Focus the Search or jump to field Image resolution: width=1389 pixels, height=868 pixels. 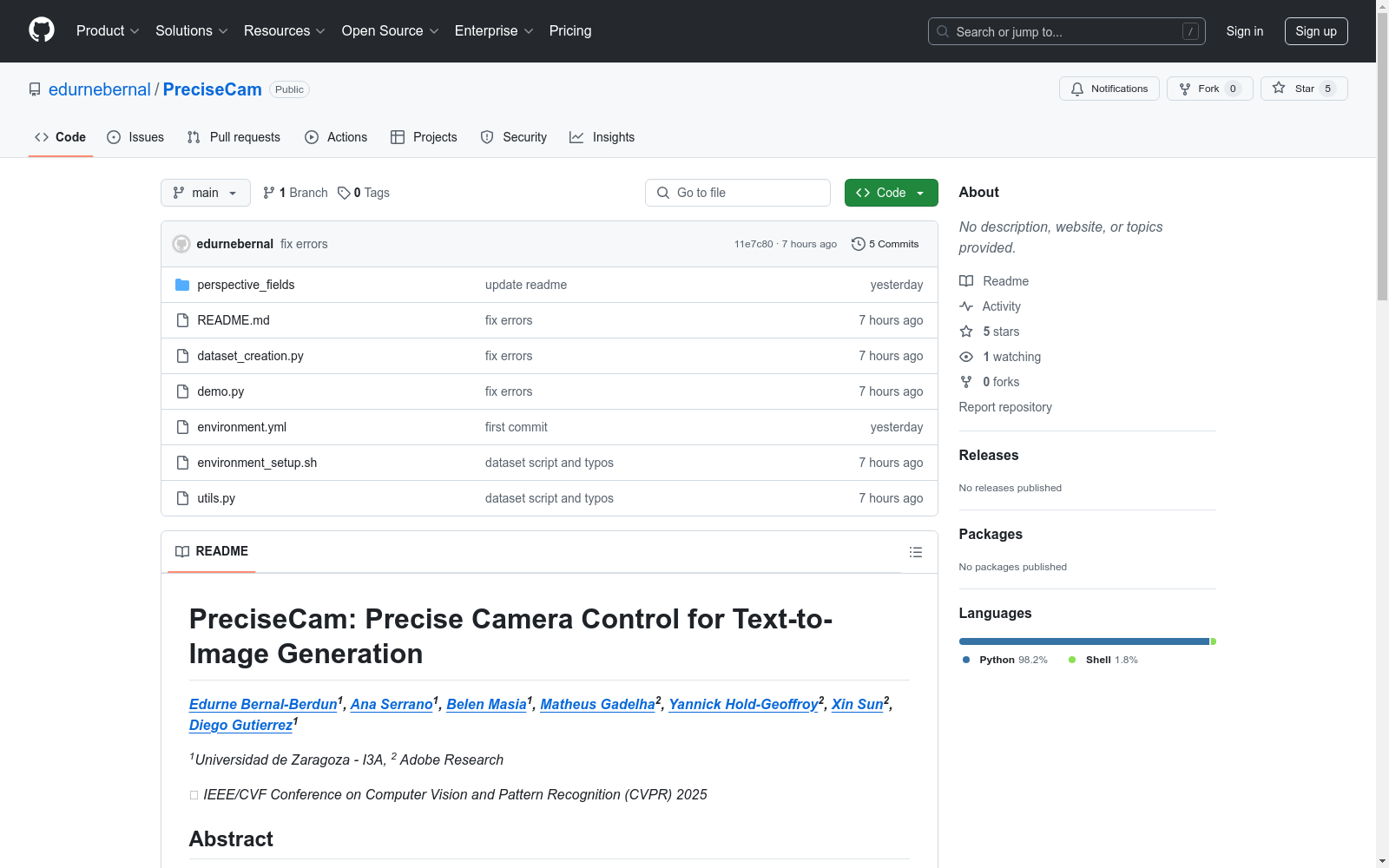coord(1066,31)
